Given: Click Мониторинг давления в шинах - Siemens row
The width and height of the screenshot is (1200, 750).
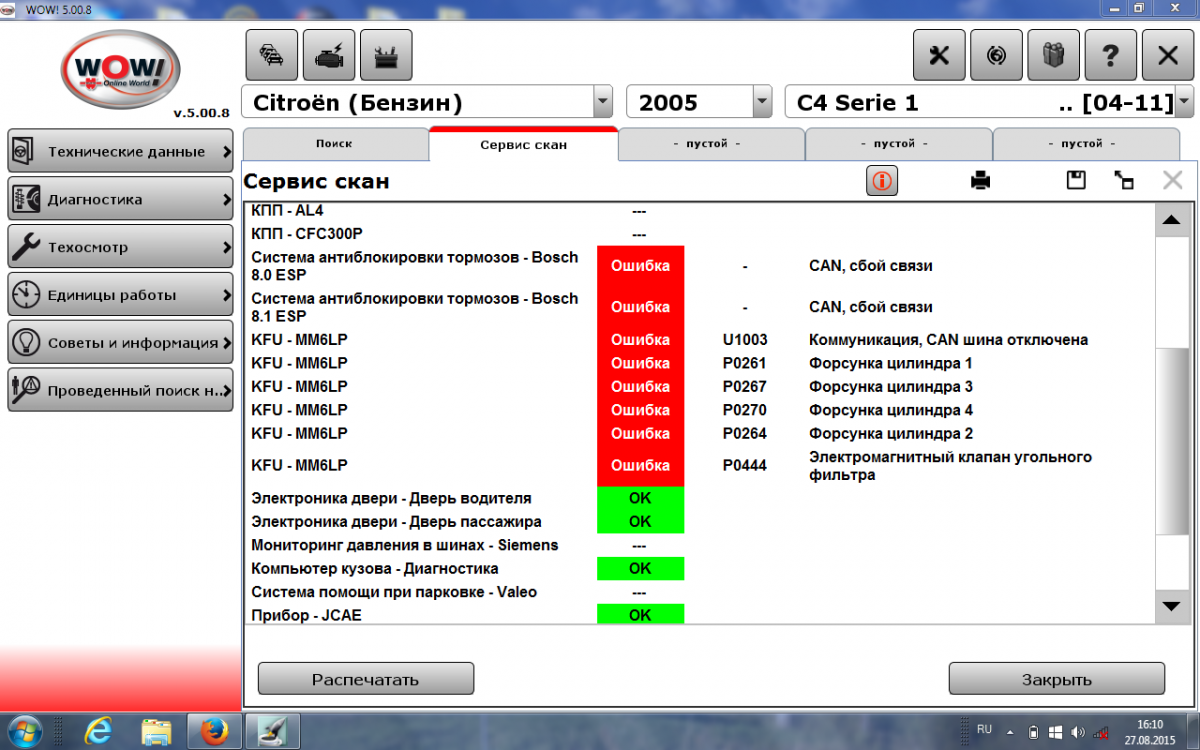Looking at the screenshot, I should 700,545.
